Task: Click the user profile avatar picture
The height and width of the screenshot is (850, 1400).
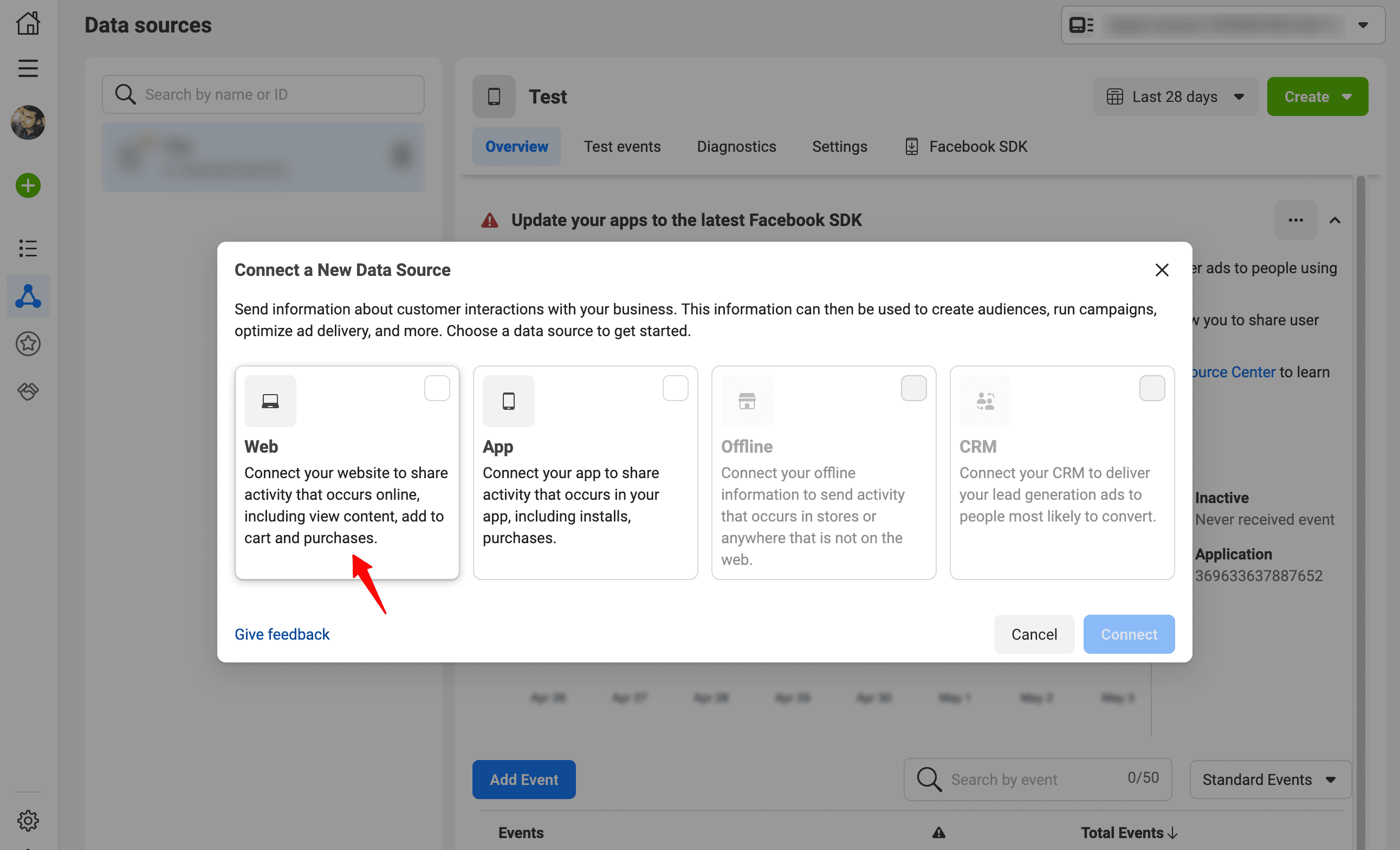Action: [28, 122]
